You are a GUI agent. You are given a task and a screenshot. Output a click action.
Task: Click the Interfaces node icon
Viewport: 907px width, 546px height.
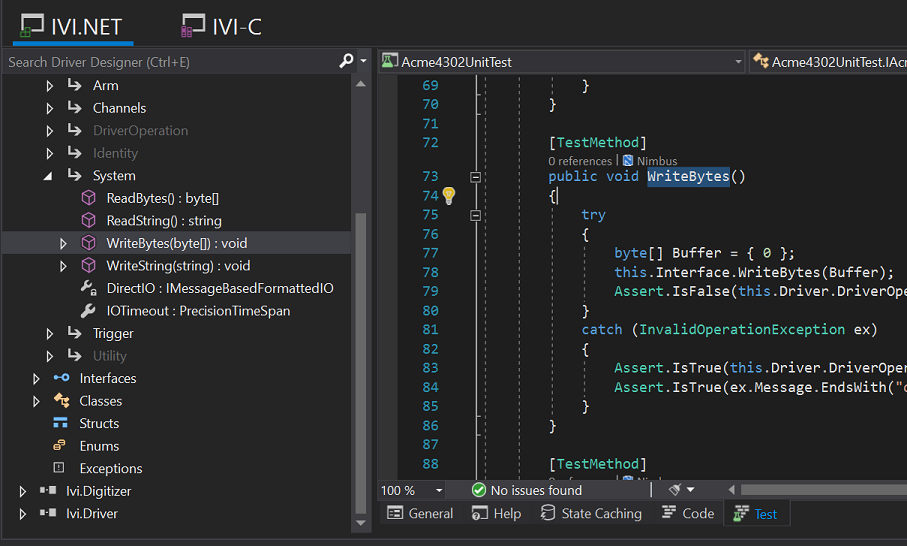[61, 378]
